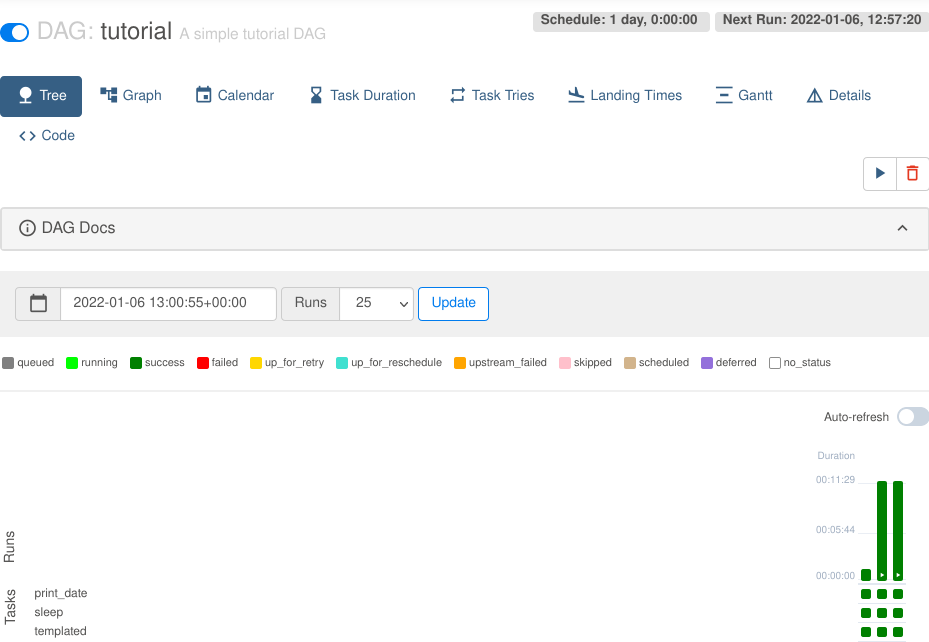Open last sleep task instance square

click(898, 613)
